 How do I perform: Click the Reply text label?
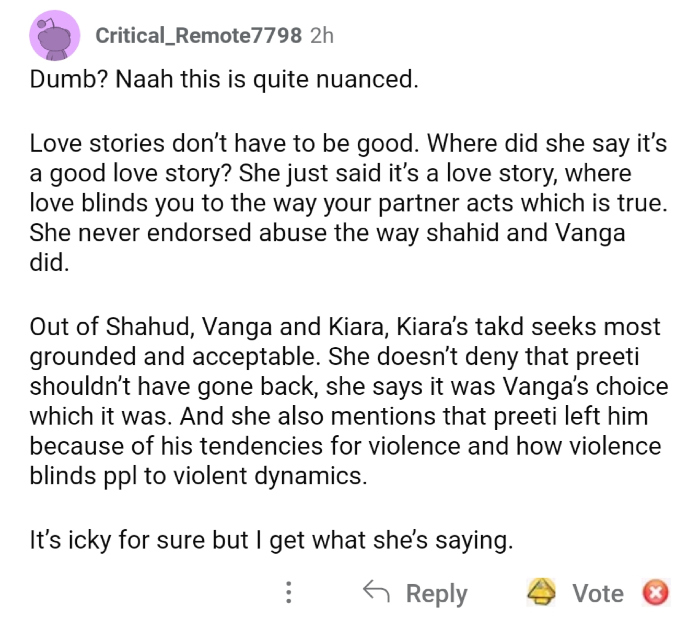point(437,593)
